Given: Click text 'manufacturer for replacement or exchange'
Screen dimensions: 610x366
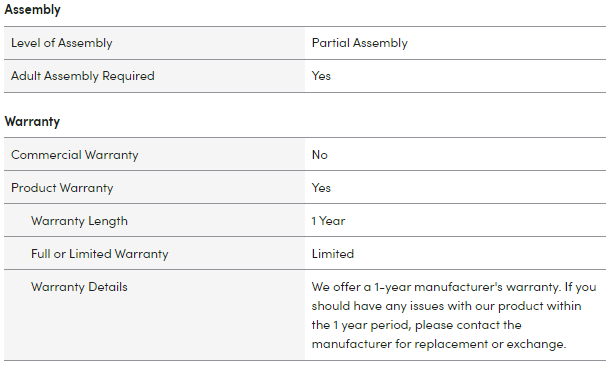Looking at the screenshot, I should coord(437,344).
